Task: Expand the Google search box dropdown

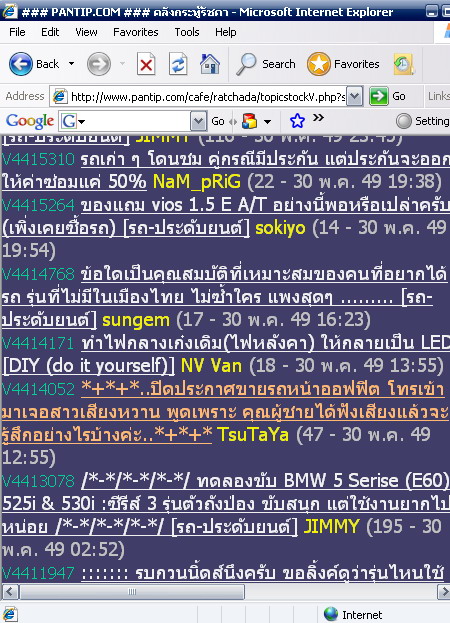Action: (198, 121)
